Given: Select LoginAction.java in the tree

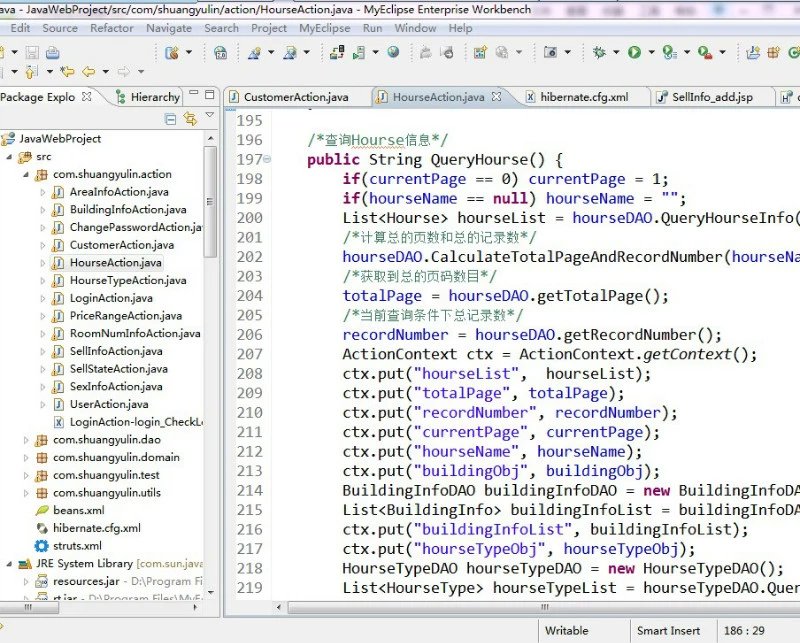Looking at the screenshot, I should pyautogui.click(x=111, y=298).
